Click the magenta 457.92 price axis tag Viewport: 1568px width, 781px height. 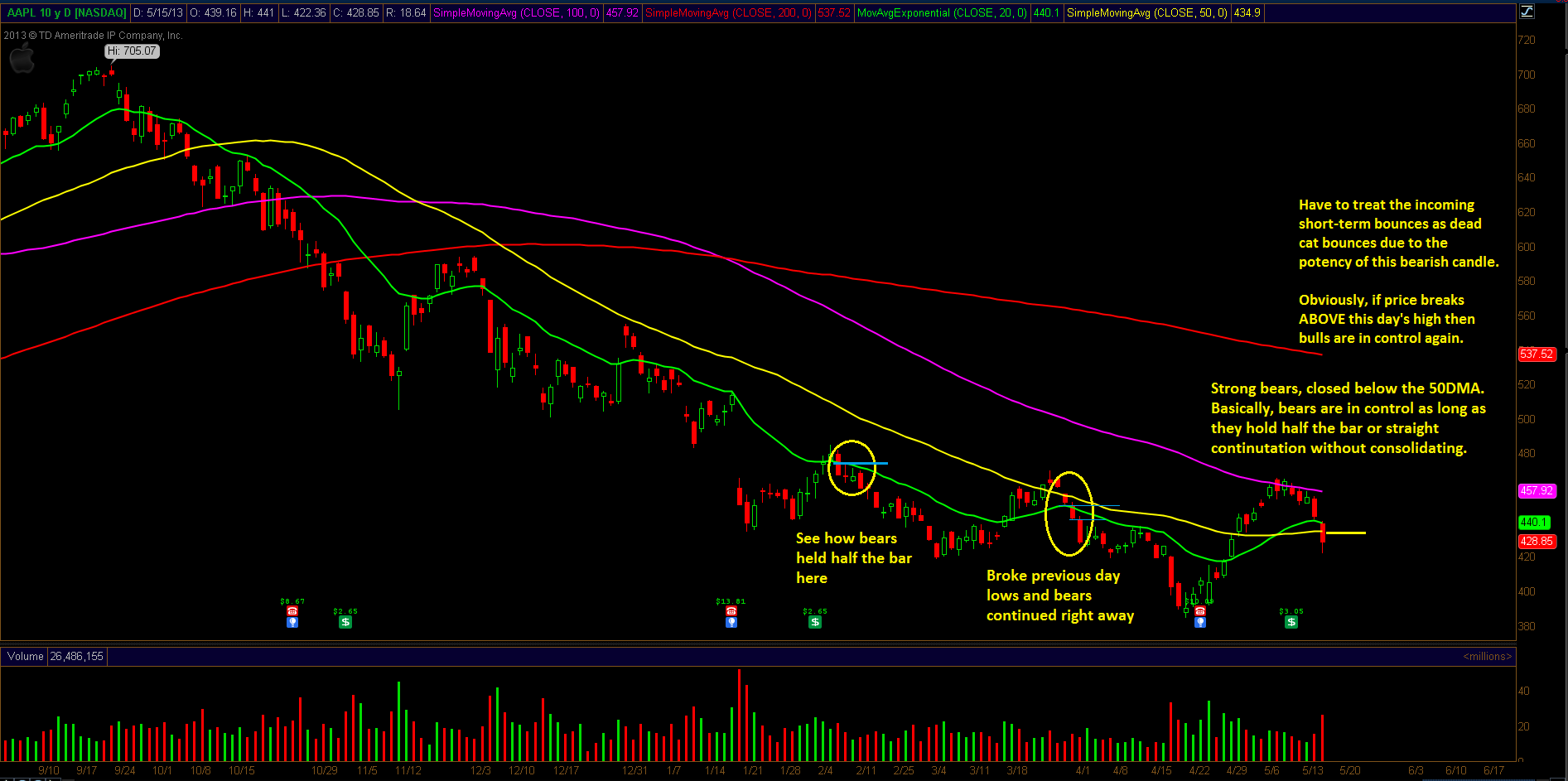1537,490
